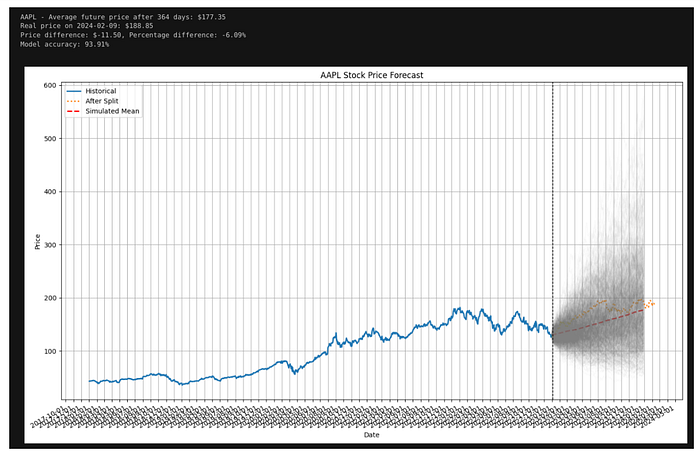Click the 100 tick on the price axis
Screen dimensions: 700x452
48,351
